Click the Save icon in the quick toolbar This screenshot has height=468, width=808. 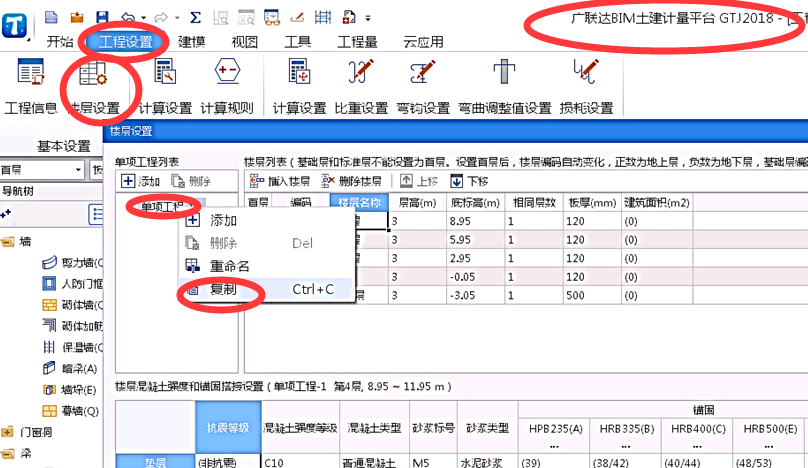103,18
